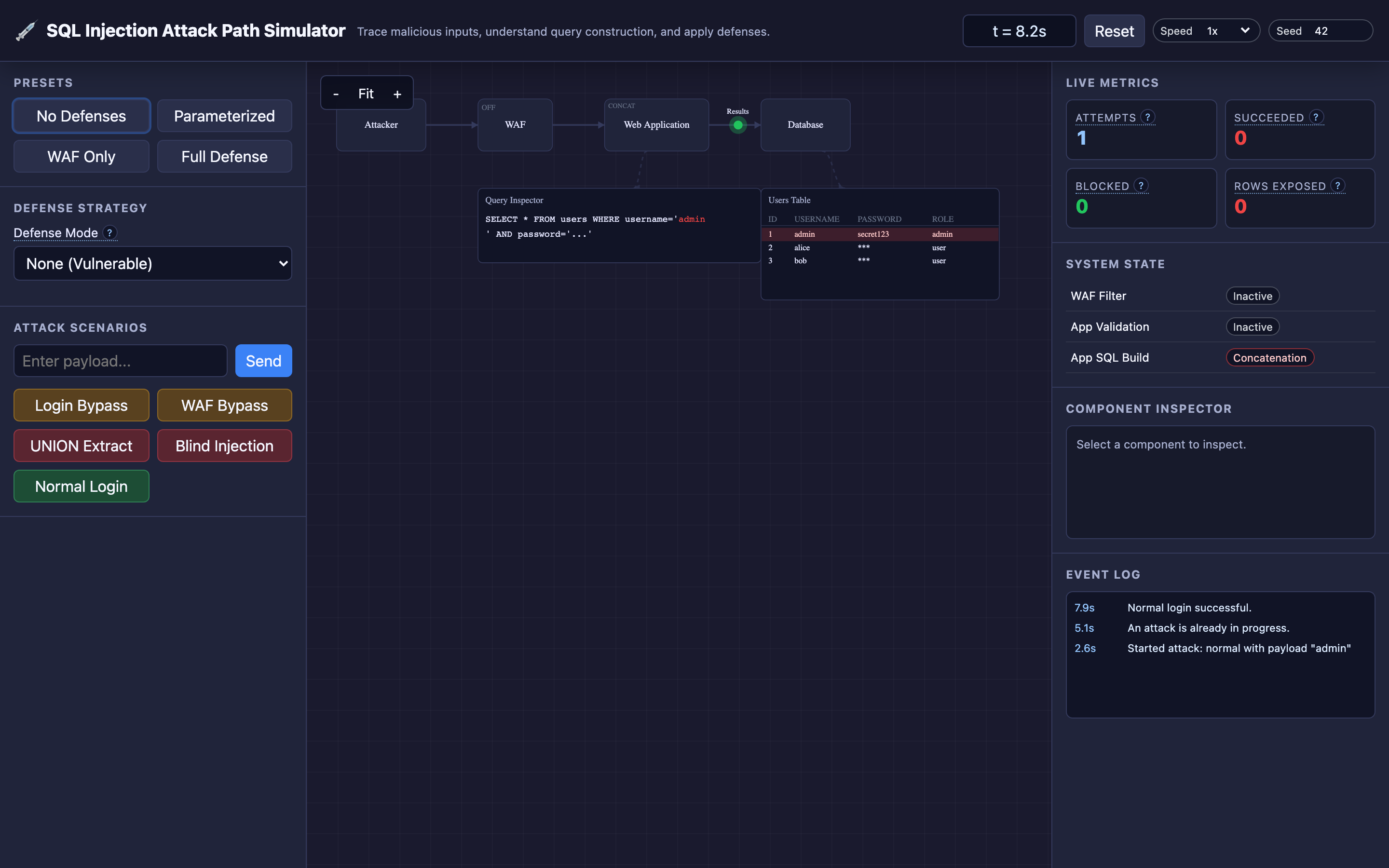Click ROLE column header
The height and width of the screenshot is (868, 1389).
pos(942,219)
